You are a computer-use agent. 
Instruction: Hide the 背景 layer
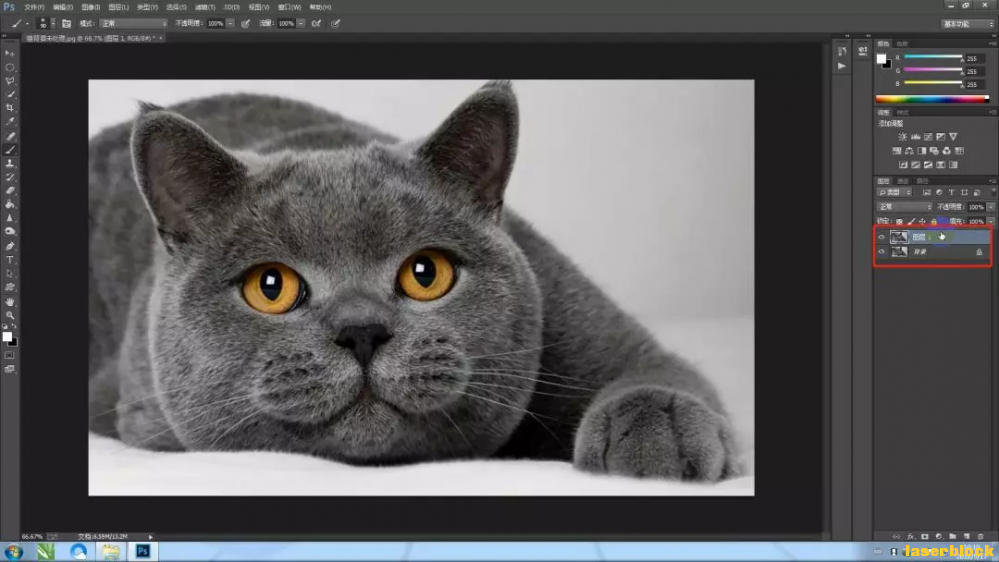click(x=881, y=252)
